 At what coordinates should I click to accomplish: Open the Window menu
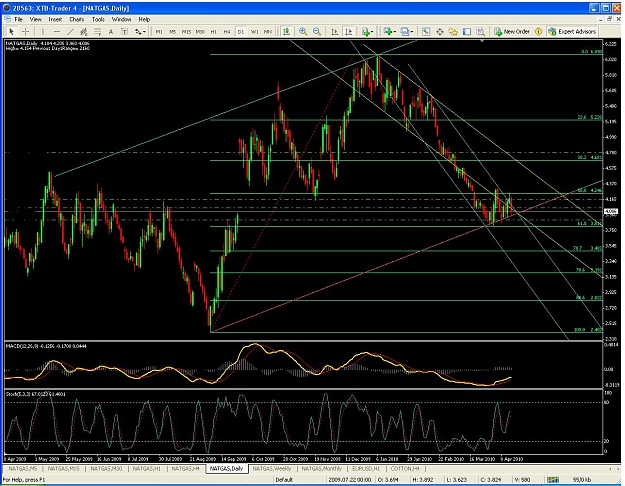(x=121, y=19)
